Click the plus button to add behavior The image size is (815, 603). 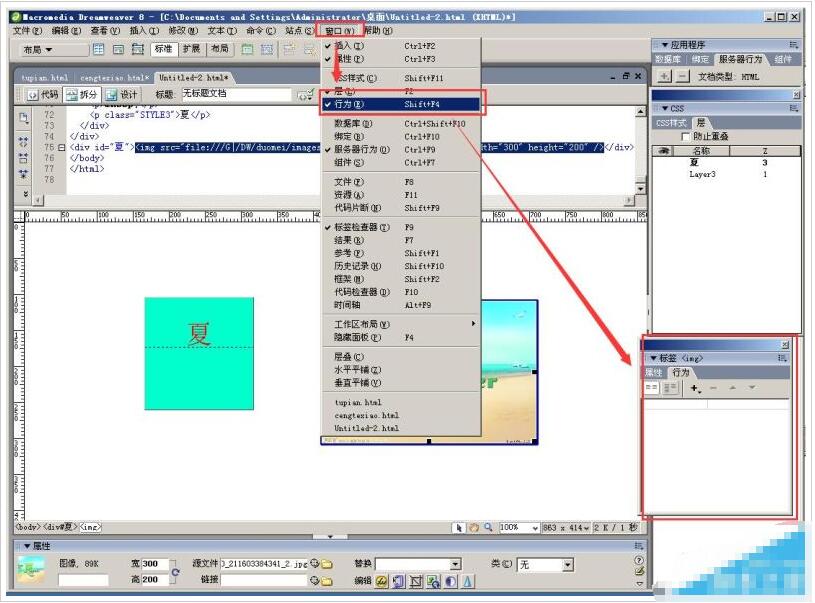[695, 388]
